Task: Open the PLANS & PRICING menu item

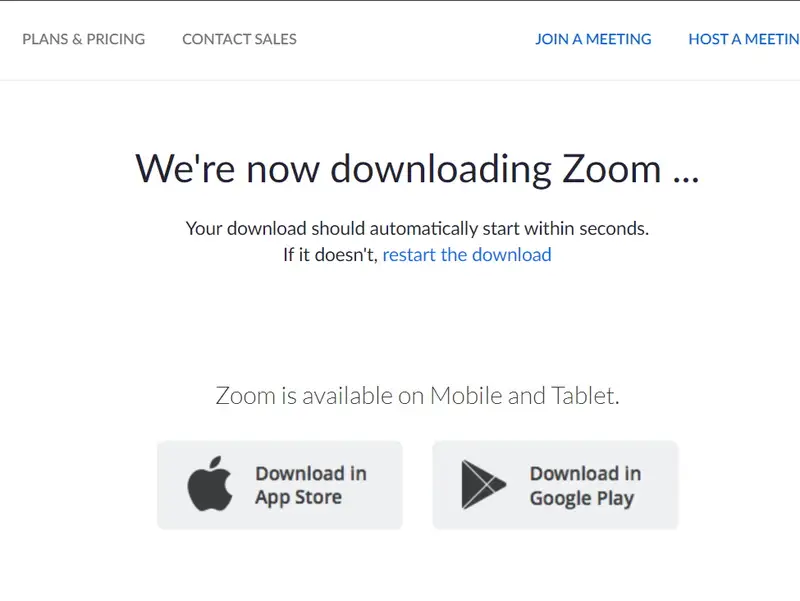Action: coord(84,39)
